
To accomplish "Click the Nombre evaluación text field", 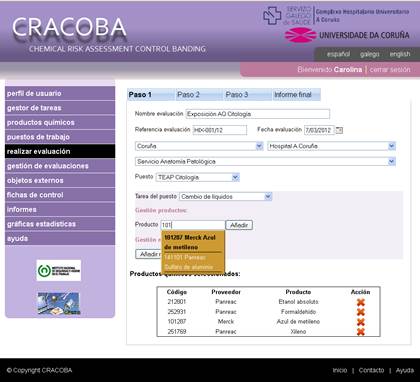I will click(x=258, y=114).
